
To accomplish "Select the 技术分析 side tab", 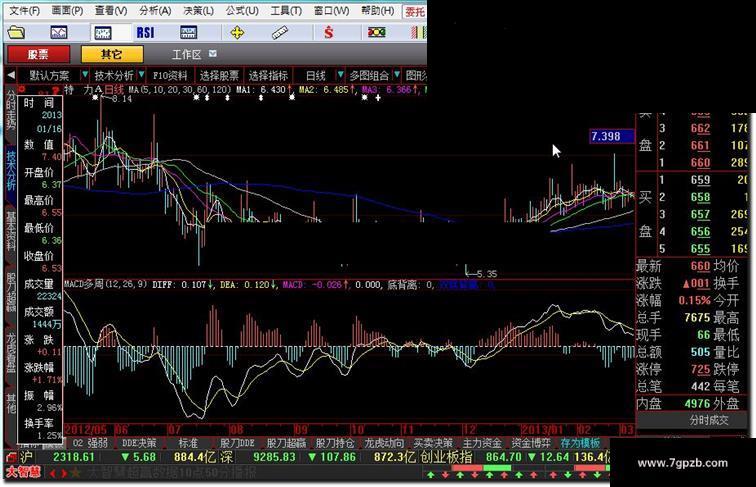I will [11, 170].
